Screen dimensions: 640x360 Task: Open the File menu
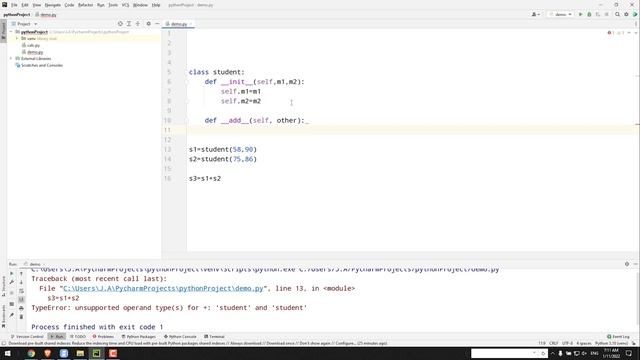tap(14, 5)
